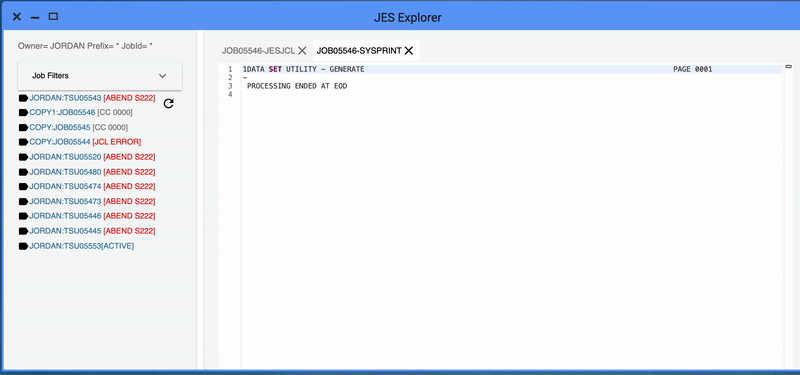Click line number 4 in editor gutter

tap(231, 94)
